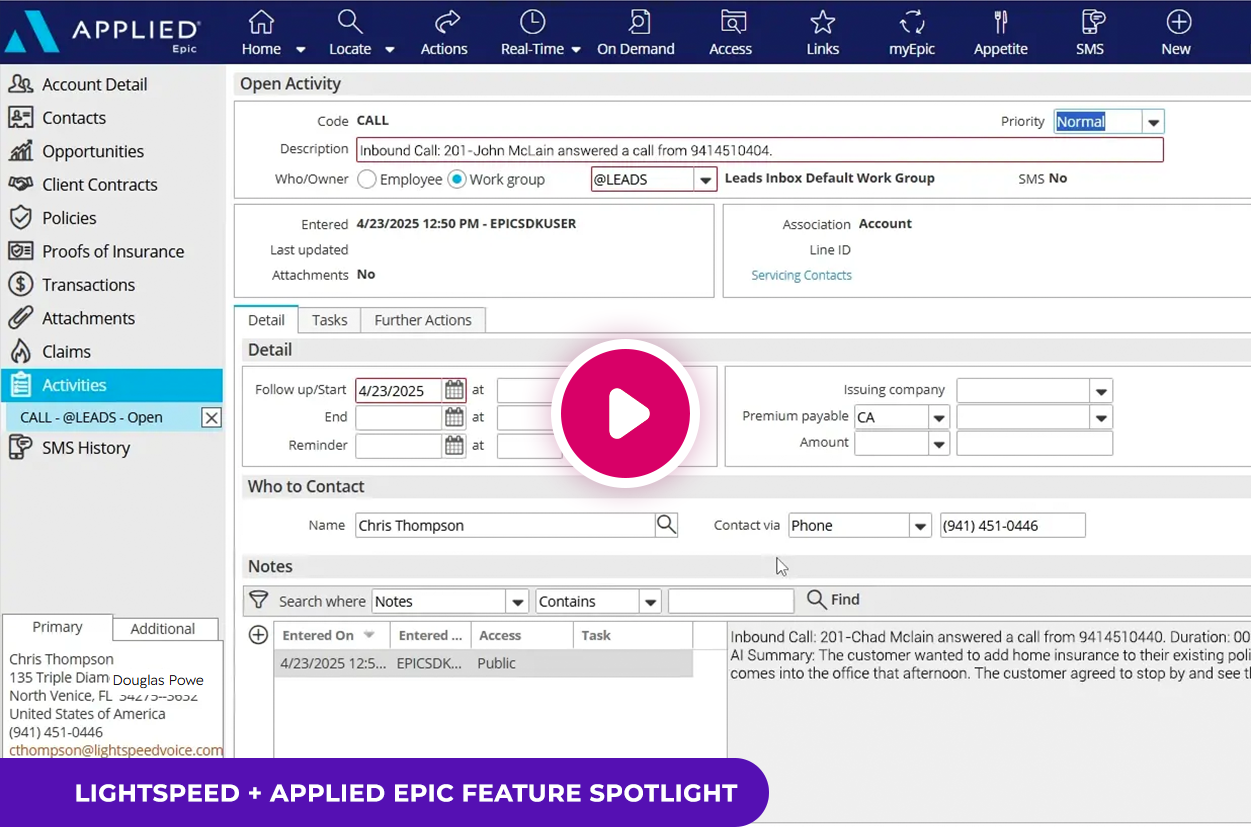
Task: Open Claims in the sidebar
Action: [66, 352]
